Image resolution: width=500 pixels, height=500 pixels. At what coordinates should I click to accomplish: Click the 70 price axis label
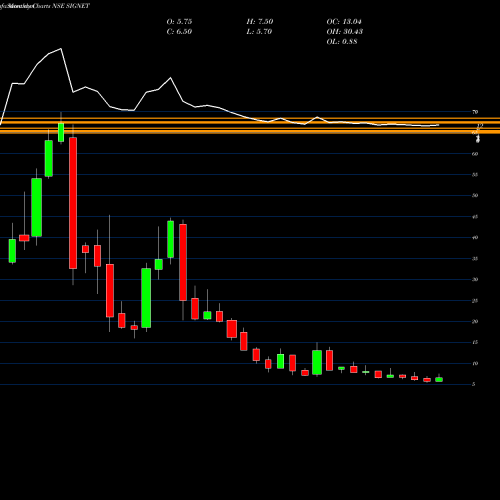coord(475,112)
